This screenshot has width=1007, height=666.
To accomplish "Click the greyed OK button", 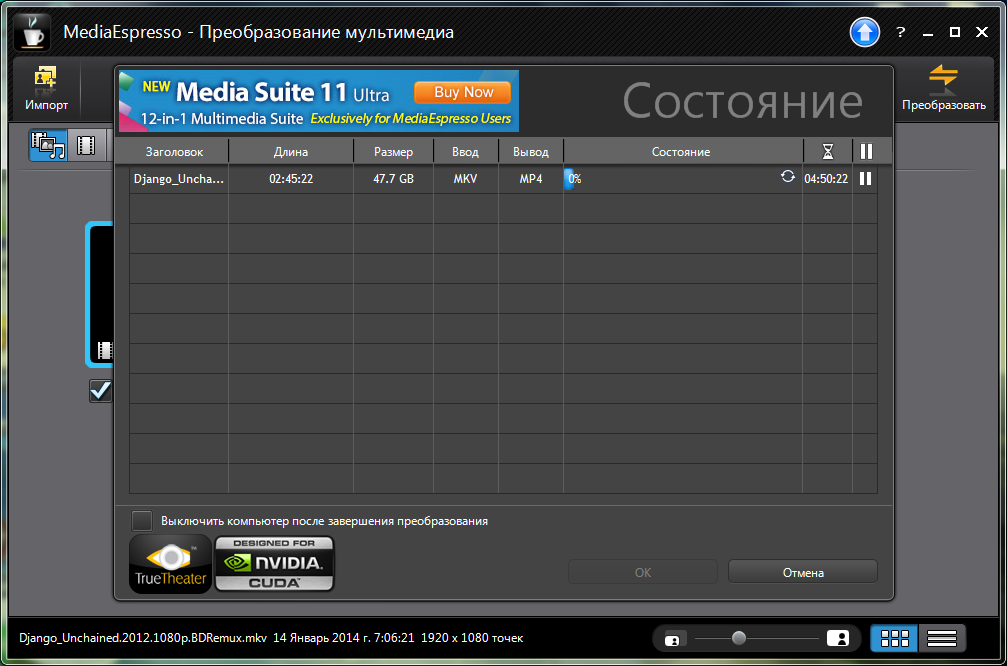I will (643, 572).
